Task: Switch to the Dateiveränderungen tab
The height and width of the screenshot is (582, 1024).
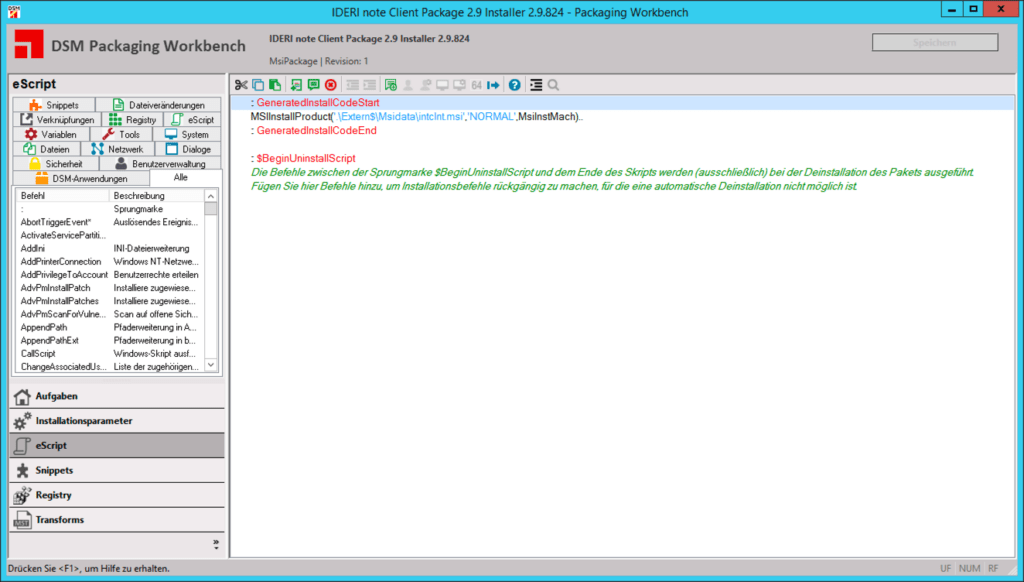Action: pyautogui.click(x=158, y=105)
